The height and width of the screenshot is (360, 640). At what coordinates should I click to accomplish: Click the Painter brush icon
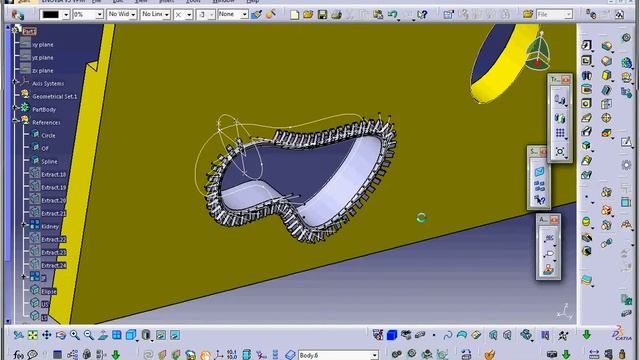pyautogui.click(x=256, y=15)
